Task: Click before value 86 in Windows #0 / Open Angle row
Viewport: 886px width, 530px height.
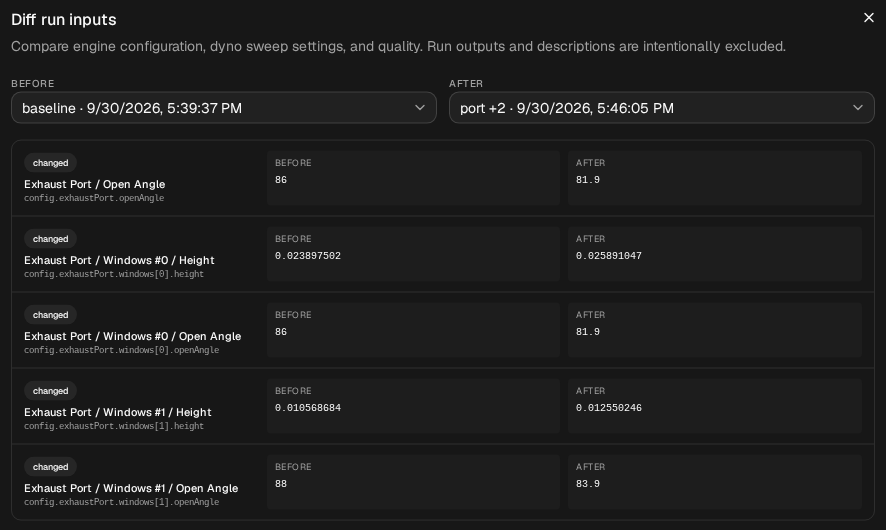Action: pyautogui.click(x=281, y=332)
